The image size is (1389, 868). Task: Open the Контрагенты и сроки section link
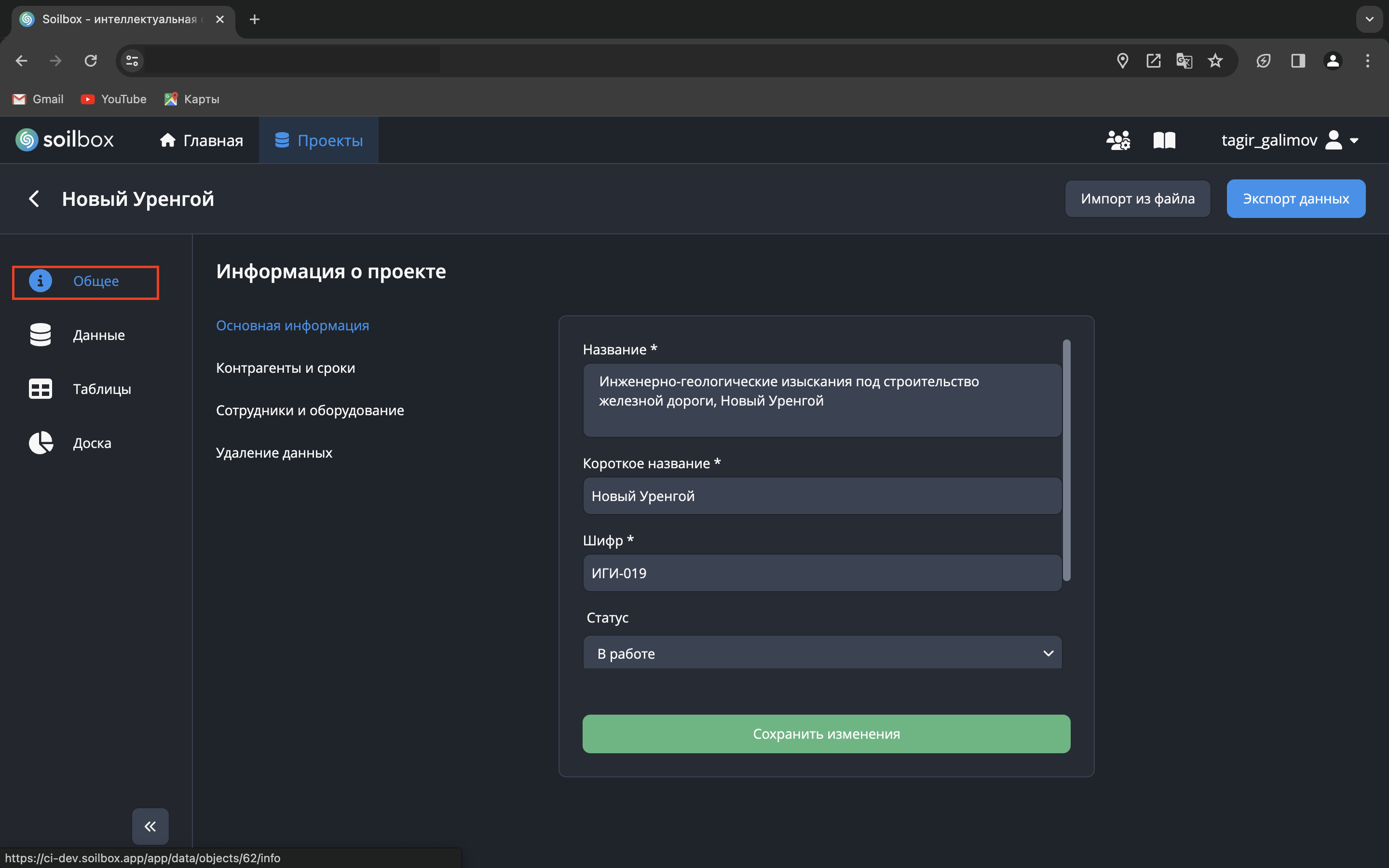[x=285, y=368]
